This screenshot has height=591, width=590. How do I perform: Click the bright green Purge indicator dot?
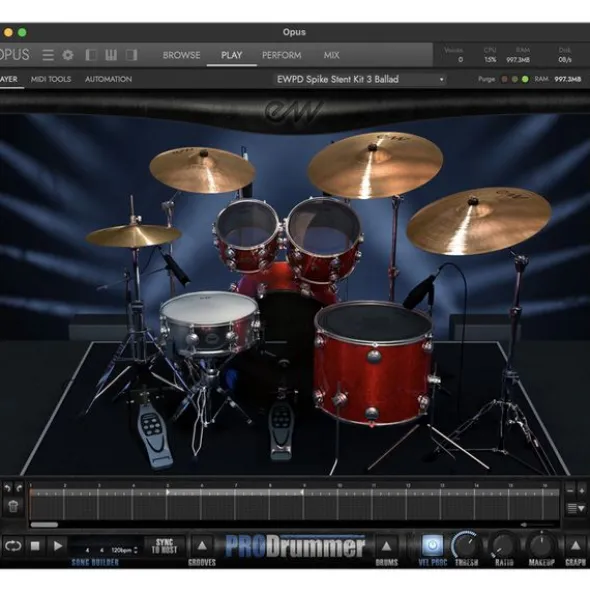[x=525, y=79]
